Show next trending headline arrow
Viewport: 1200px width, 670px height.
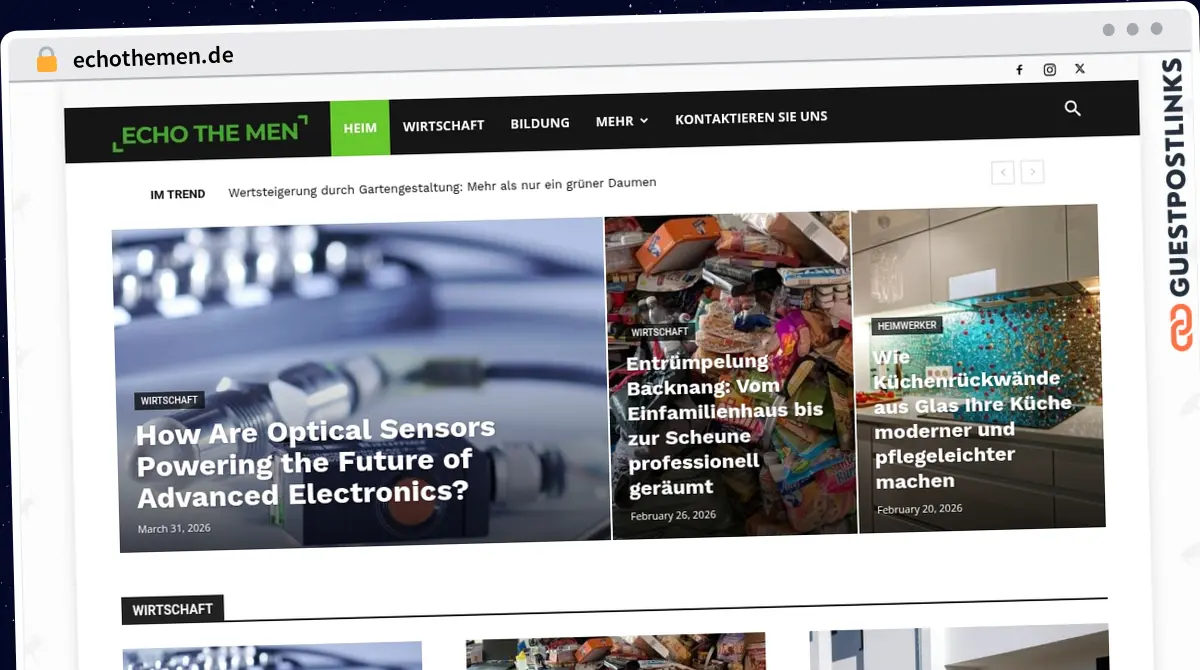coord(1033,172)
